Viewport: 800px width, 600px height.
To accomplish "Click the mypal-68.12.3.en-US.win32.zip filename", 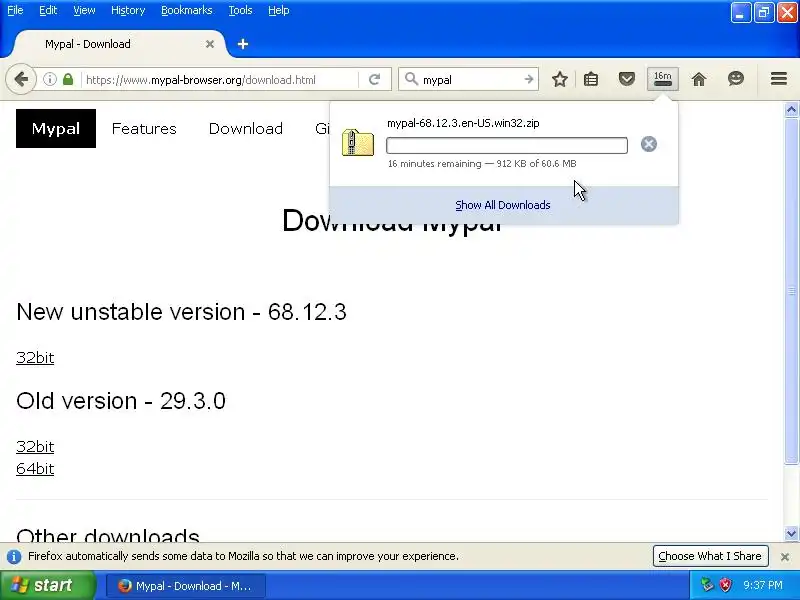I will [463, 123].
